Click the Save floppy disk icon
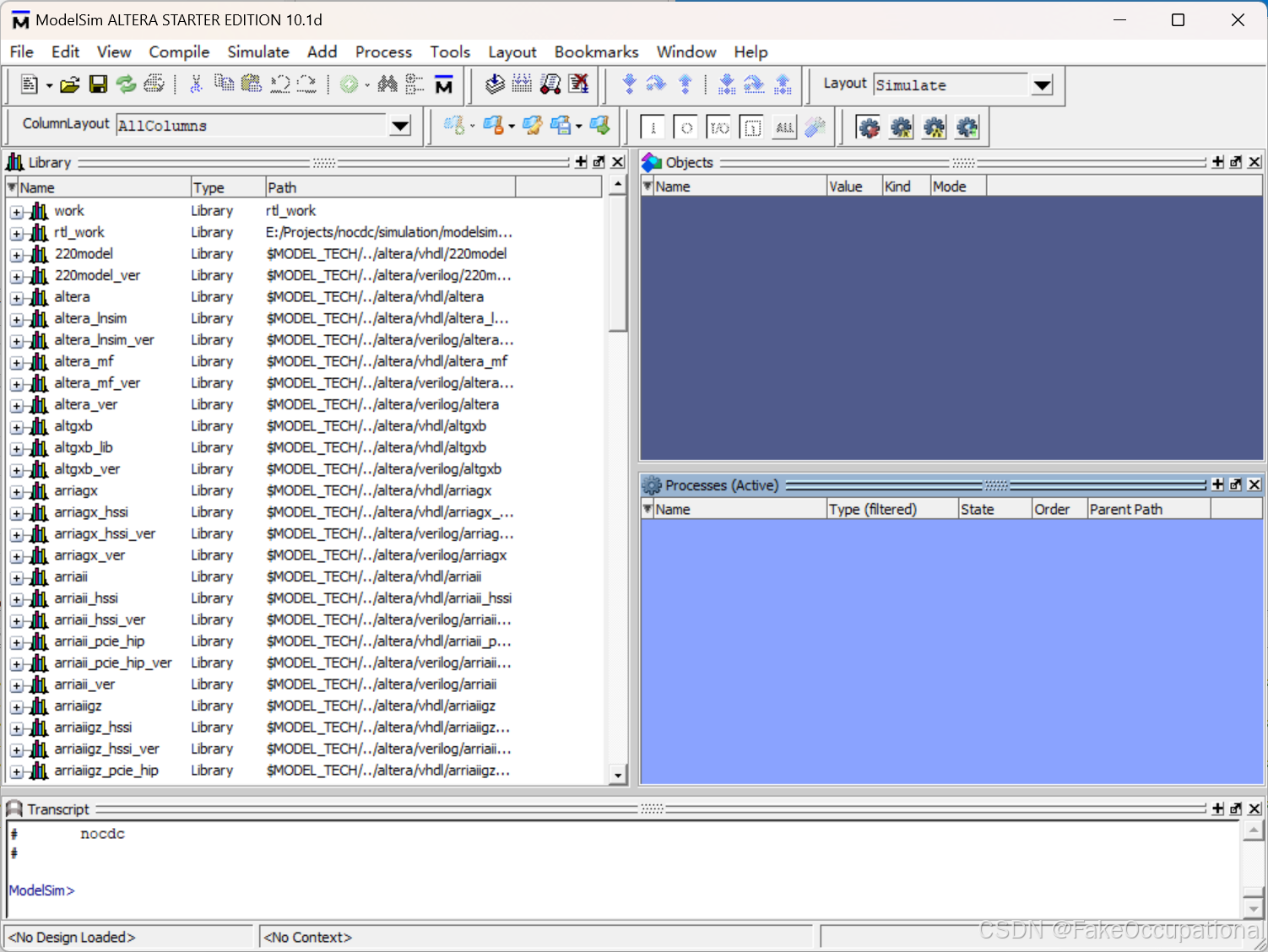Screen dimensions: 1268x952 point(98,84)
